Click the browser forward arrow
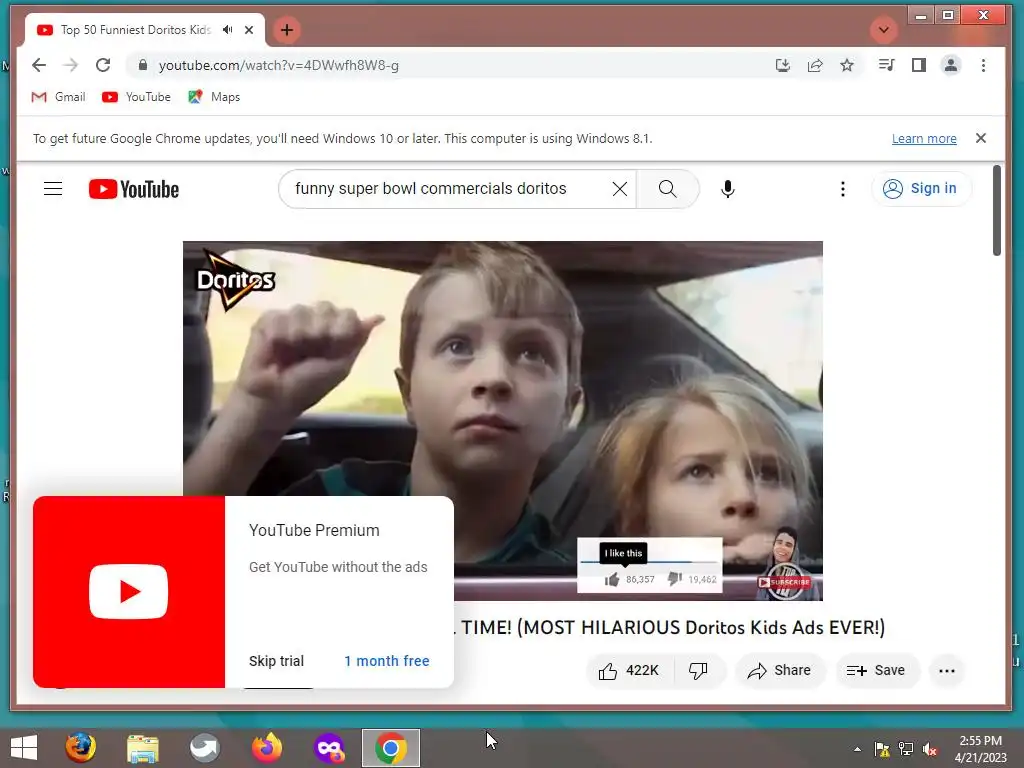The width and height of the screenshot is (1024, 768). pyautogui.click(x=71, y=65)
